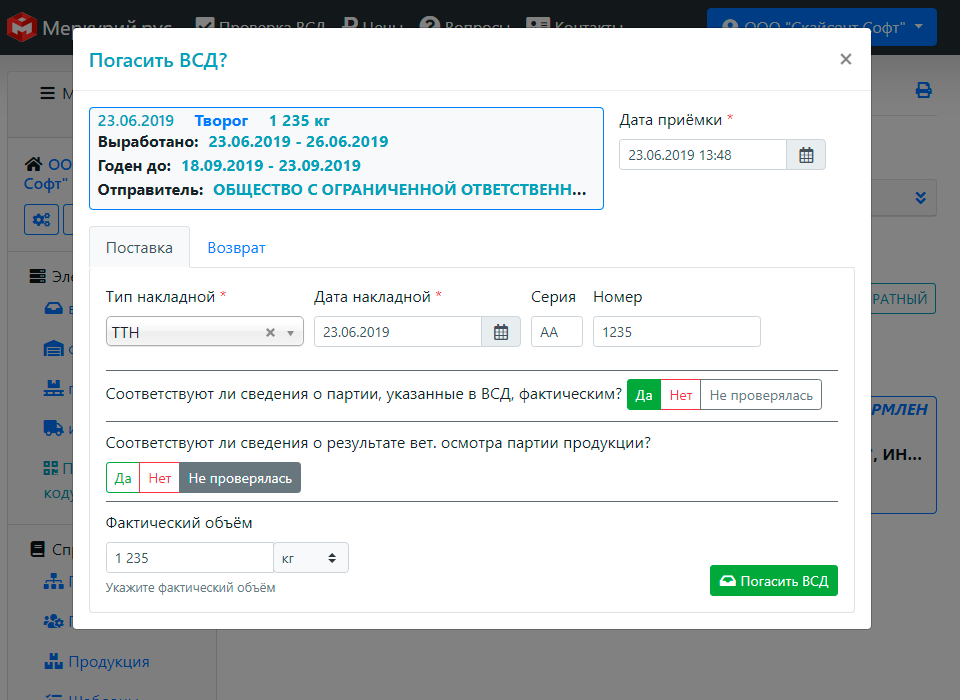Click the Номер input field
The width and height of the screenshot is (960, 700).
click(676, 330)
